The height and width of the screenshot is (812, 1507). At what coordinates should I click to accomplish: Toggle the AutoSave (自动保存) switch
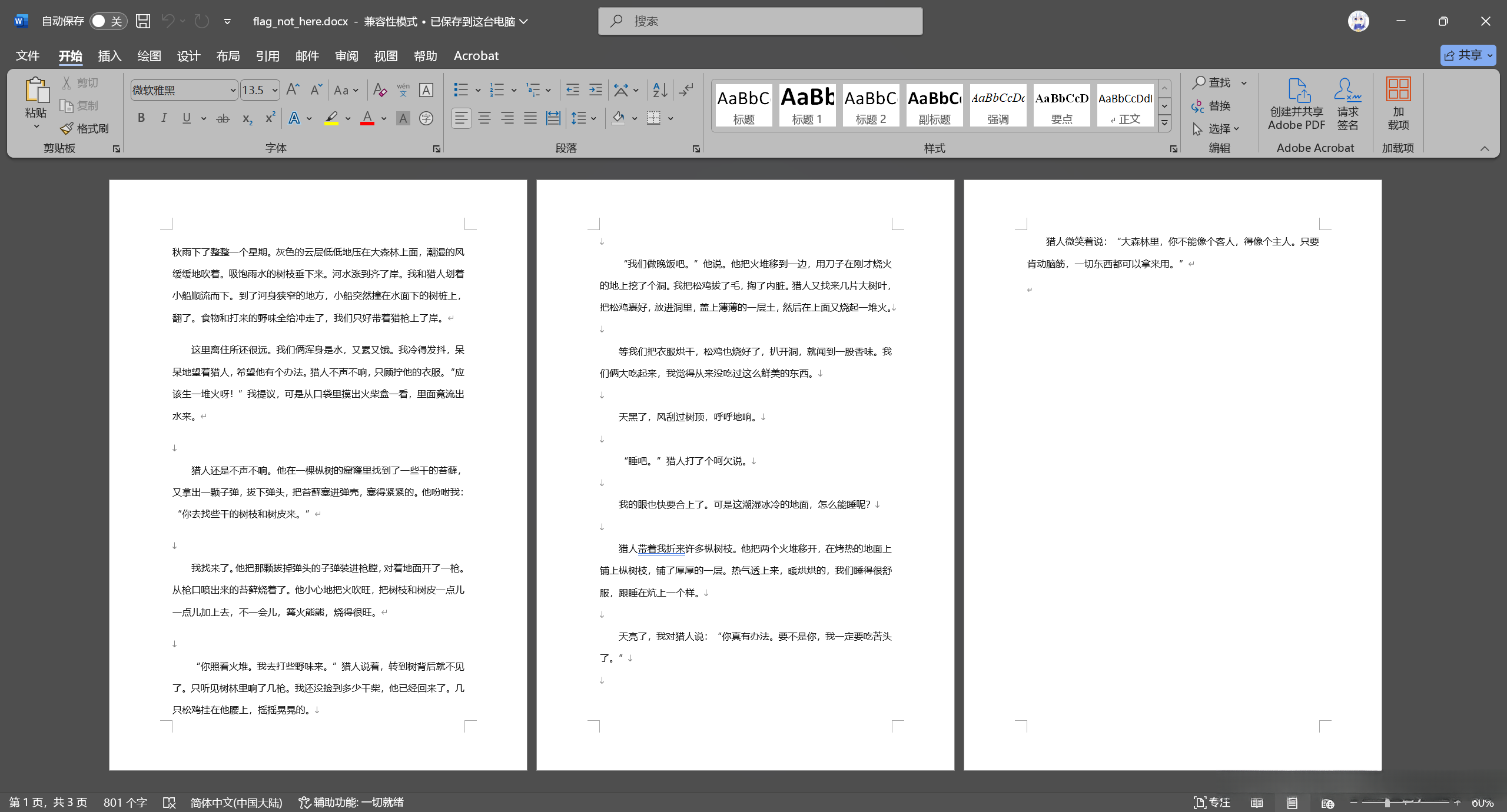[108, 21]
